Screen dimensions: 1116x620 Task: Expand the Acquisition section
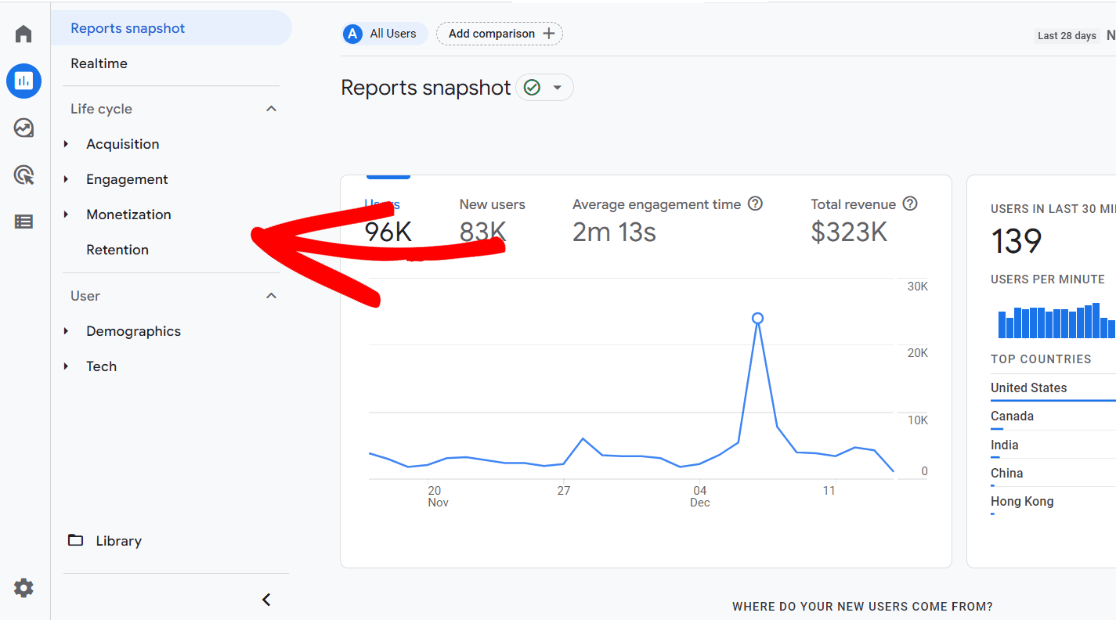[x=122, y=144]
